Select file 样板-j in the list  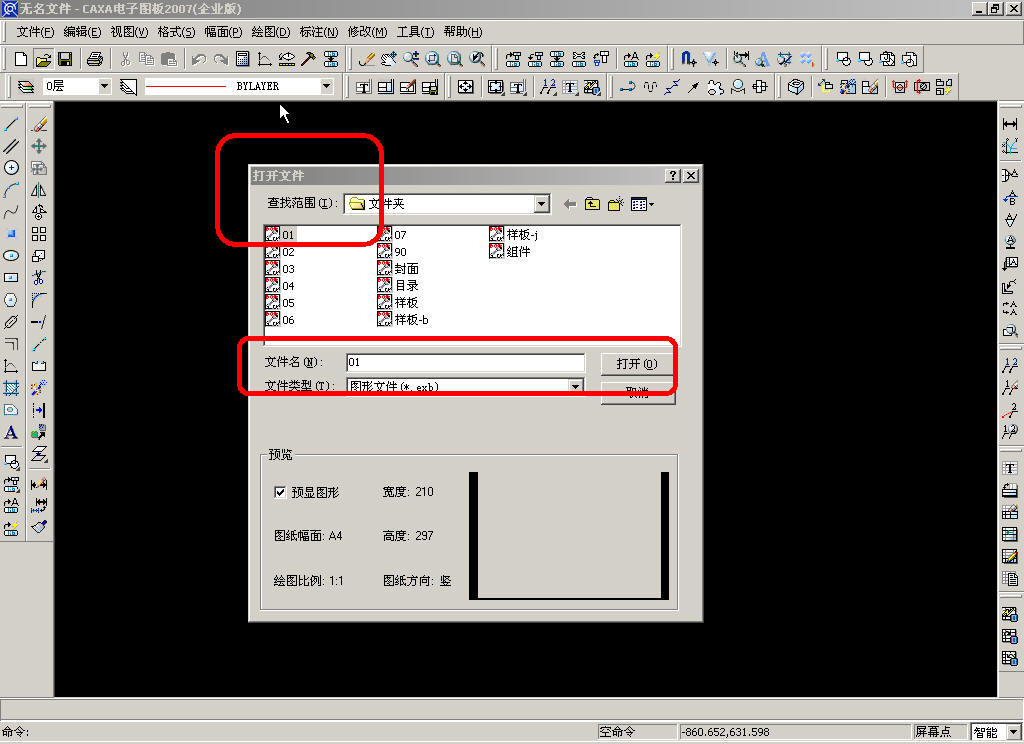(514, 235)
